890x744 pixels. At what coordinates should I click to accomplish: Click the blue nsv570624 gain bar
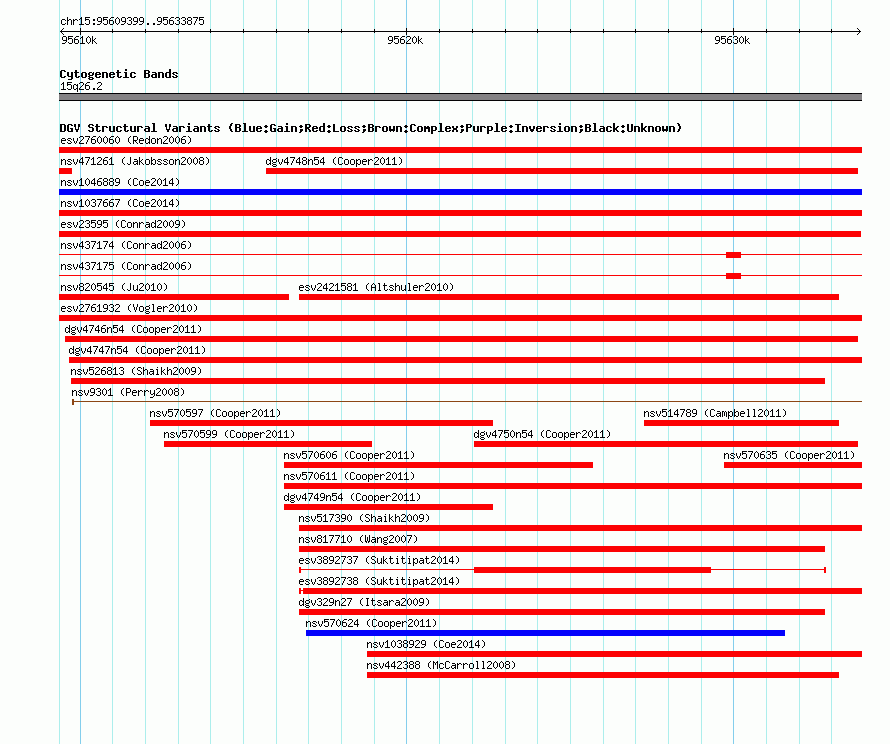[545, 633]
